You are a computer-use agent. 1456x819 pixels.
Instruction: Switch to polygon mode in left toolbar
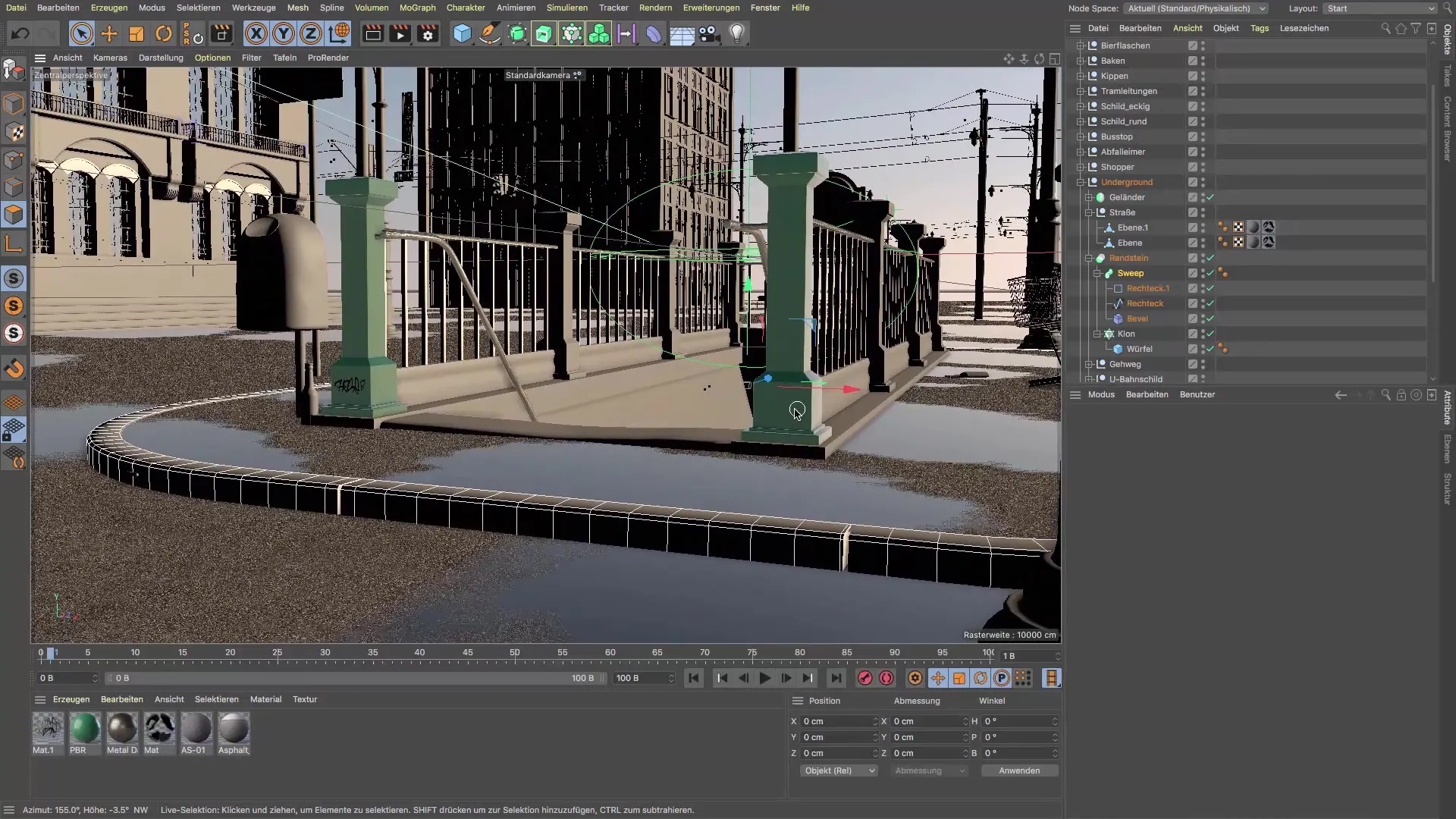pos(14,215)
